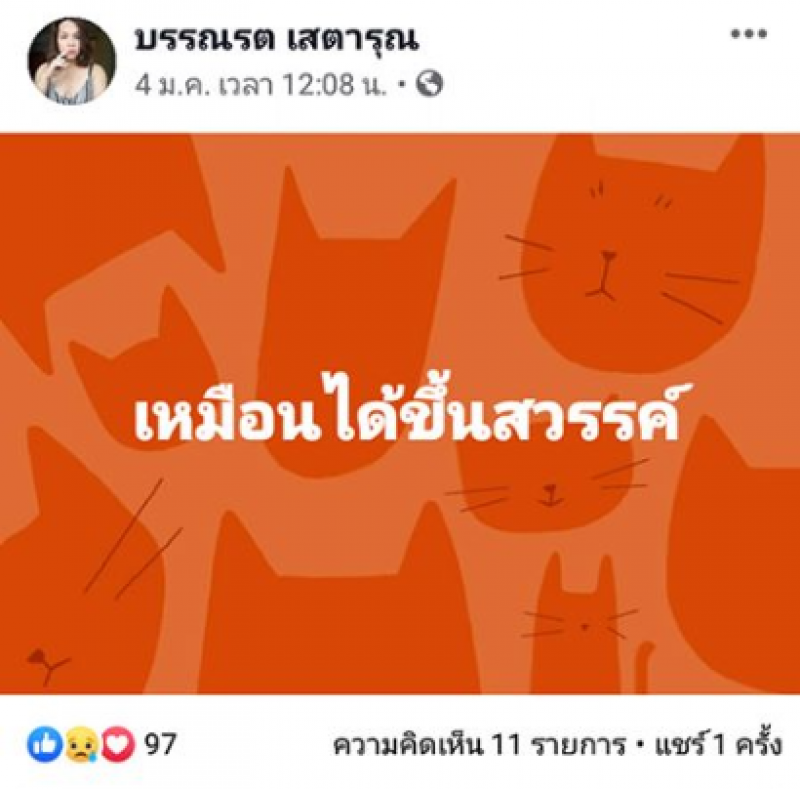The width and height of the screenshot is (800, 789).
Task: Open the post timestamp 4 ม.ค. เวลา 12:08 น.
Action: point(261,84)
